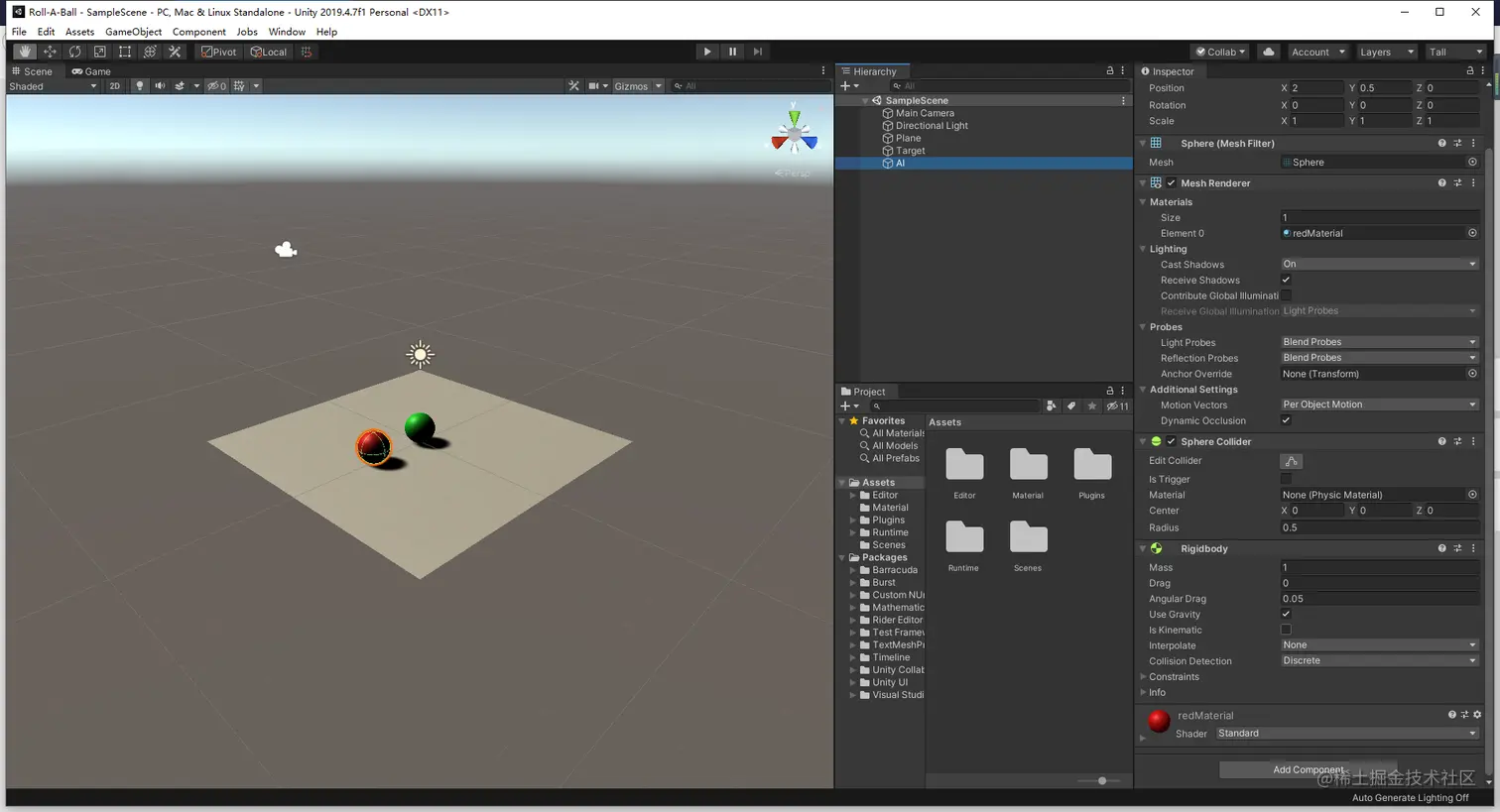This screenshot has height=812, width=1500.
Task: Start Play mode
Action: click(x=707, y=52)
